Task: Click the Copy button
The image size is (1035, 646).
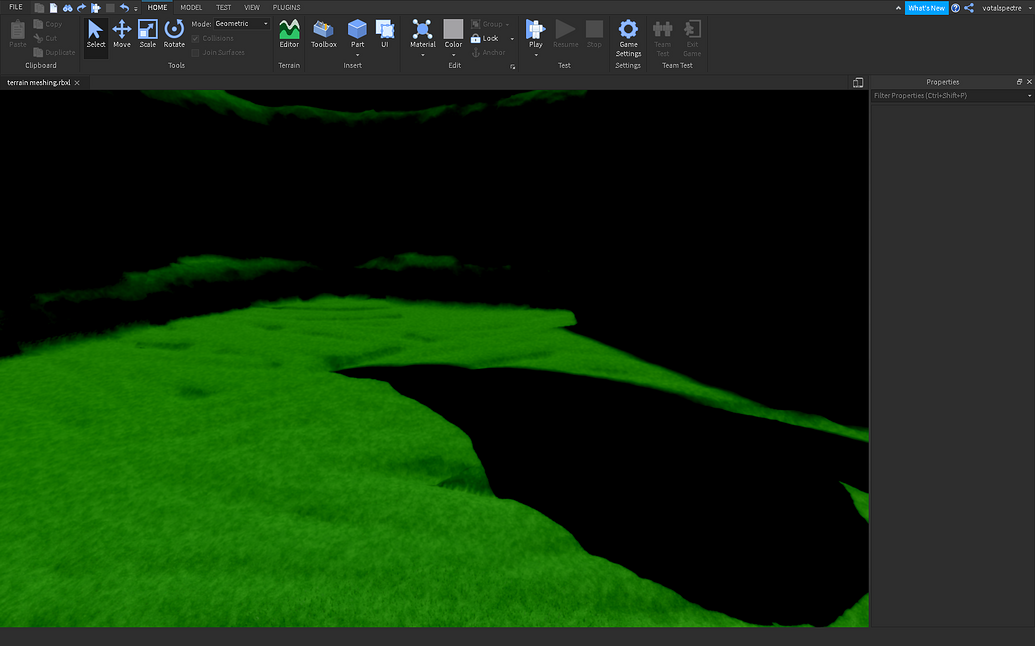Action: click(x=48, y=24)
